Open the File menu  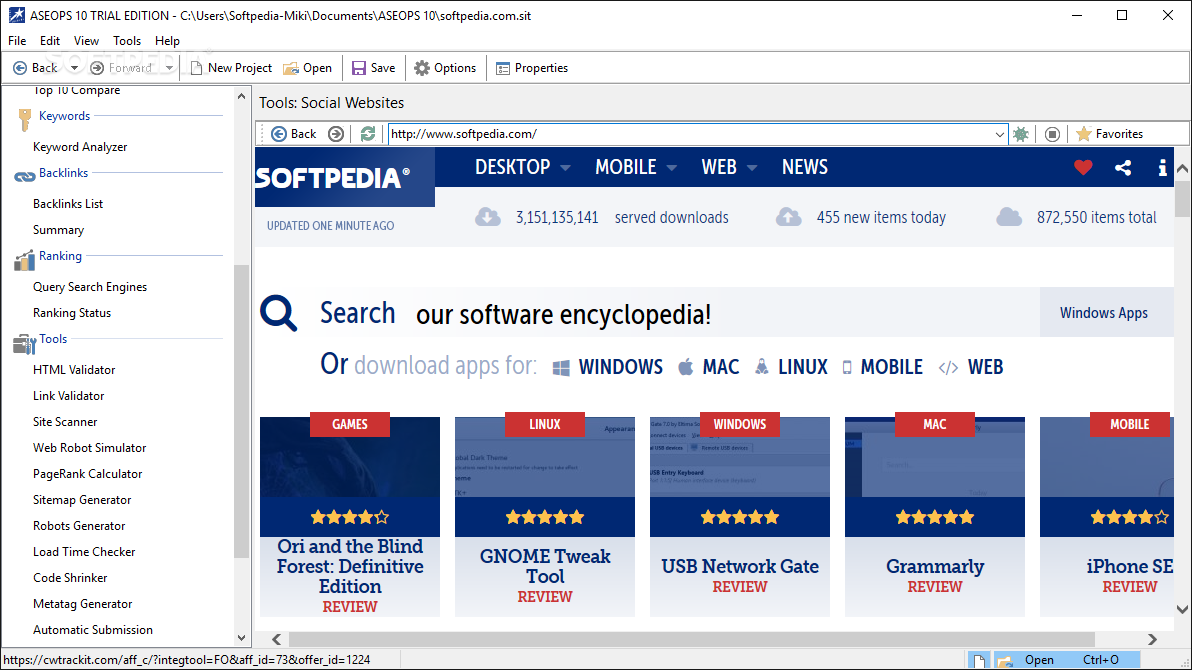(17, 41)
